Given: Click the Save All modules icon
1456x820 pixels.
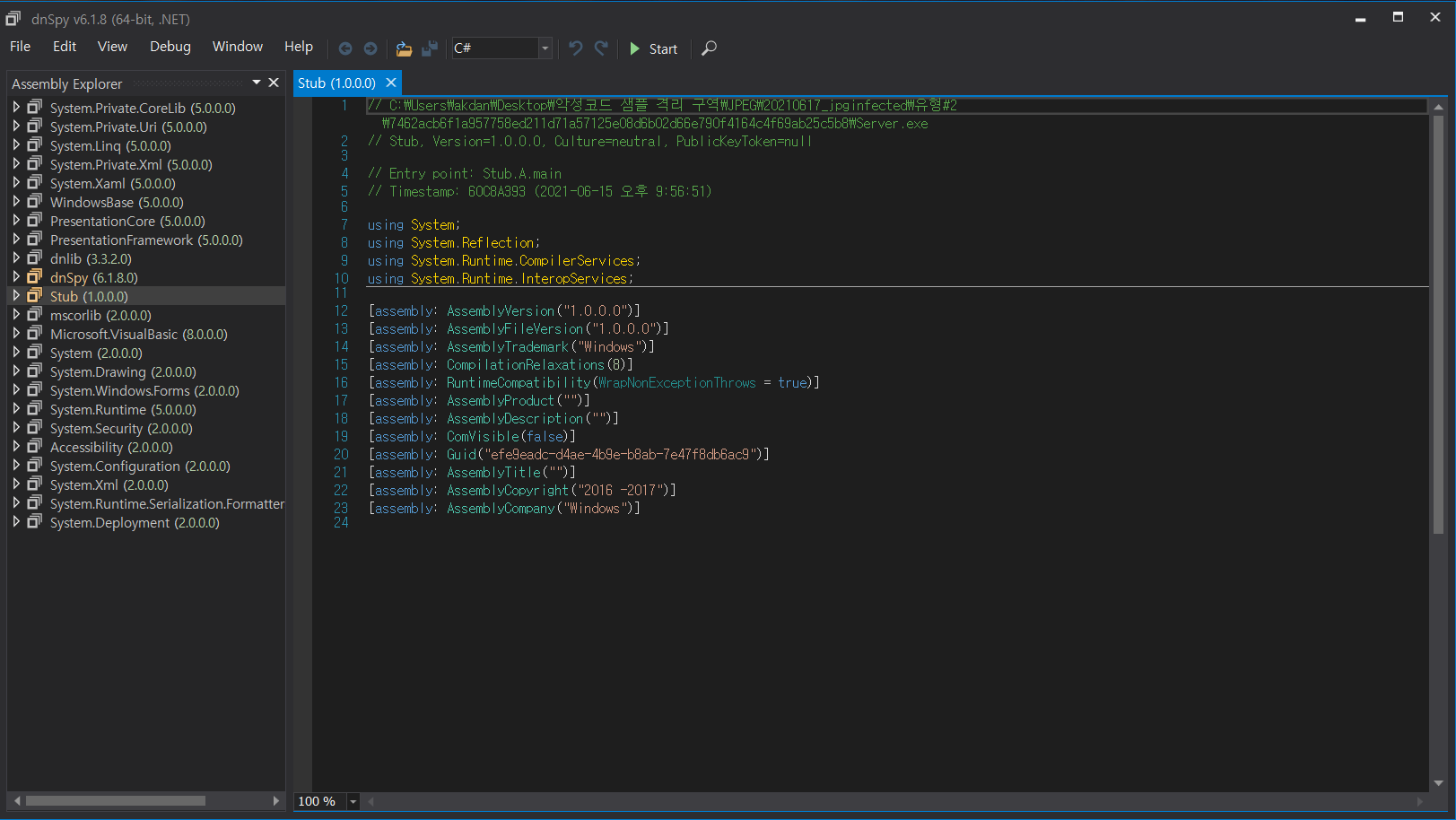Looking at the screenshot, I should [430, 48].
